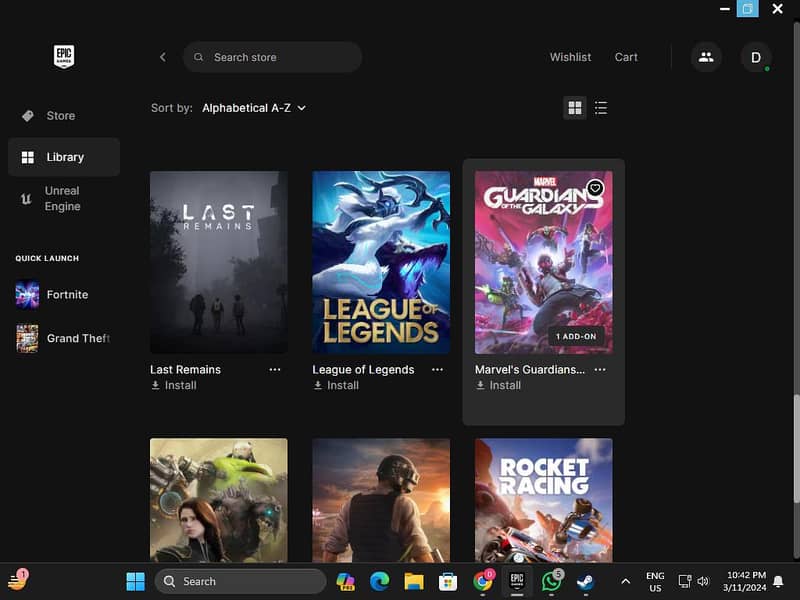Image resolution: width=800 pixels, height=600 pixels.
Task: Open the Cart
Action: point(627,57)
